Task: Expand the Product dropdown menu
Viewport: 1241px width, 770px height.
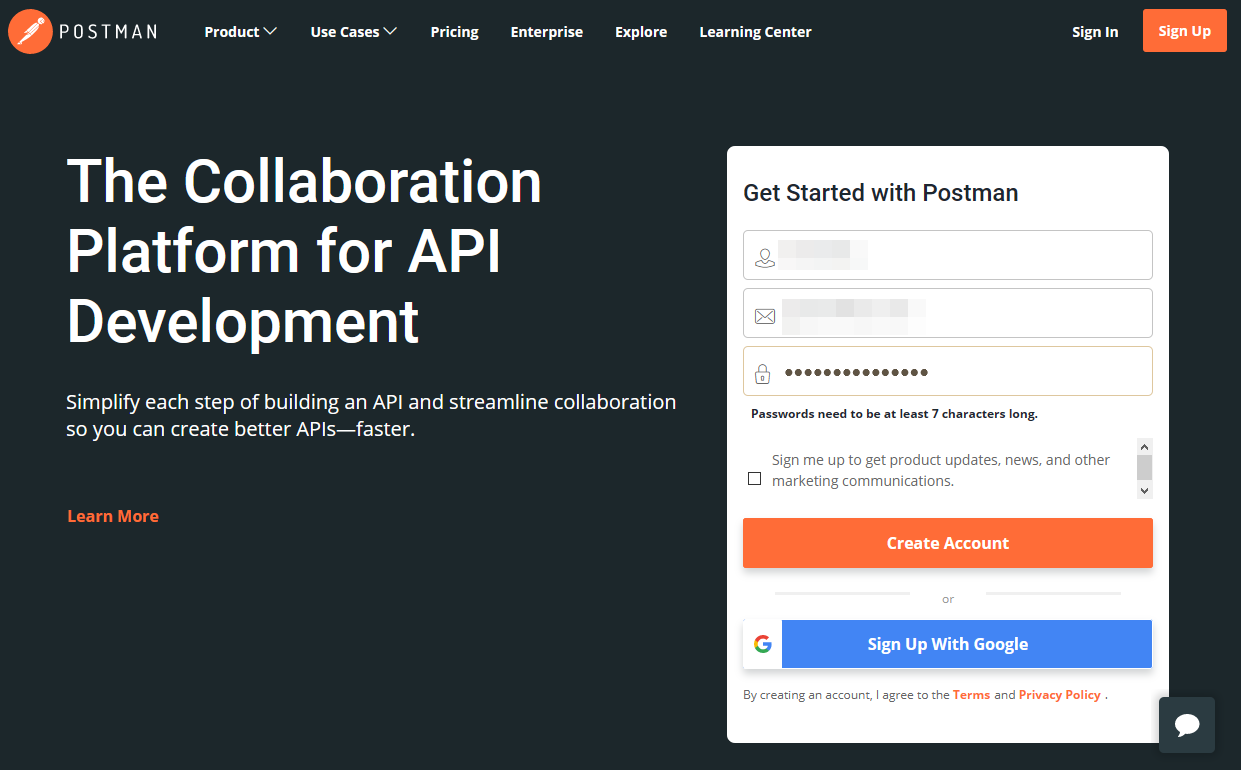Action: 240,32
